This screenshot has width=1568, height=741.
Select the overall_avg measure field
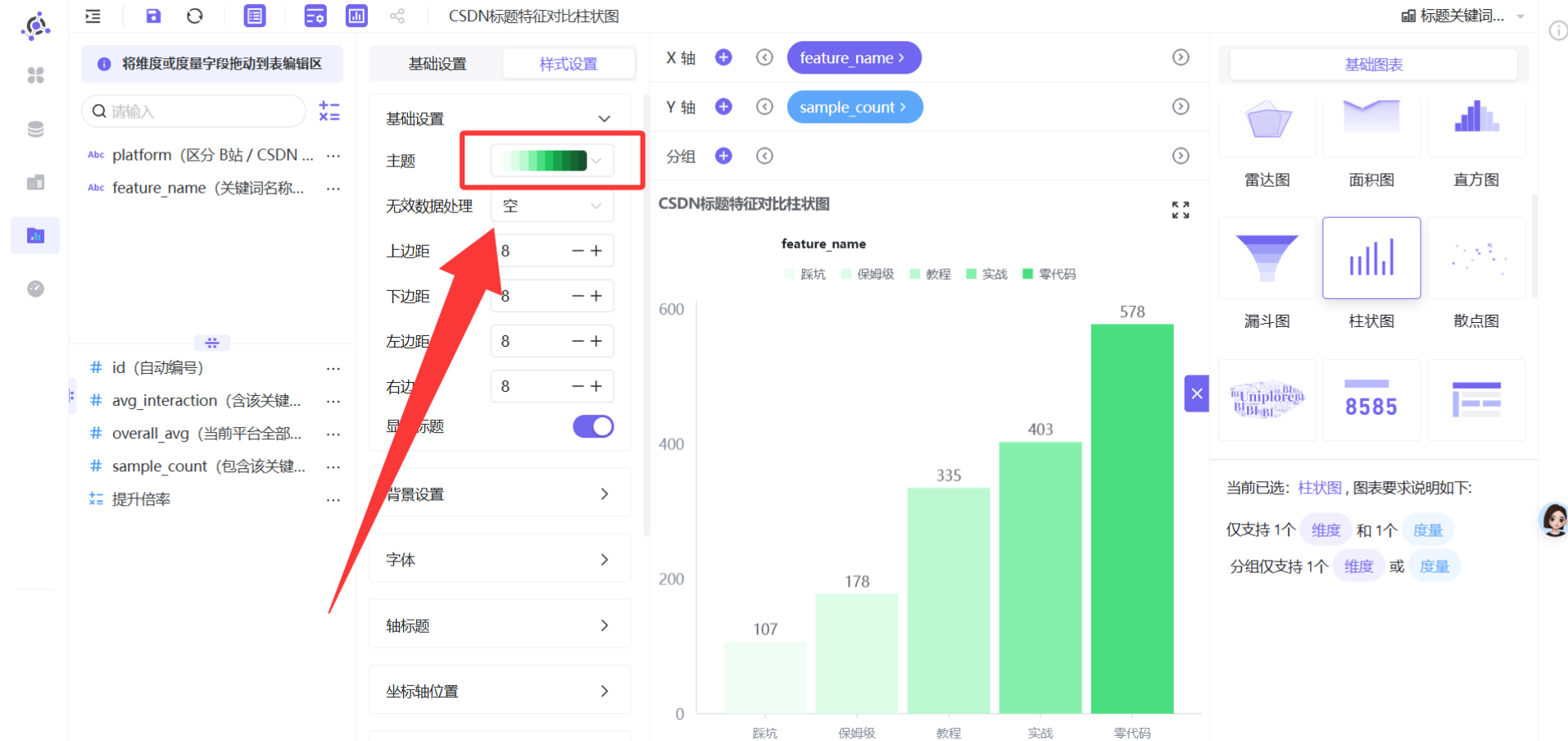pos(206,434)
